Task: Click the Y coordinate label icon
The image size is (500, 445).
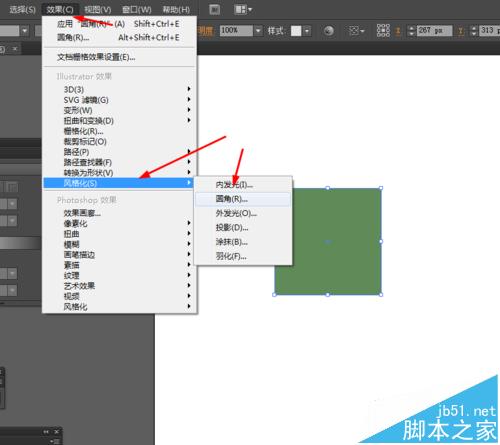Action: pos(461,31)
